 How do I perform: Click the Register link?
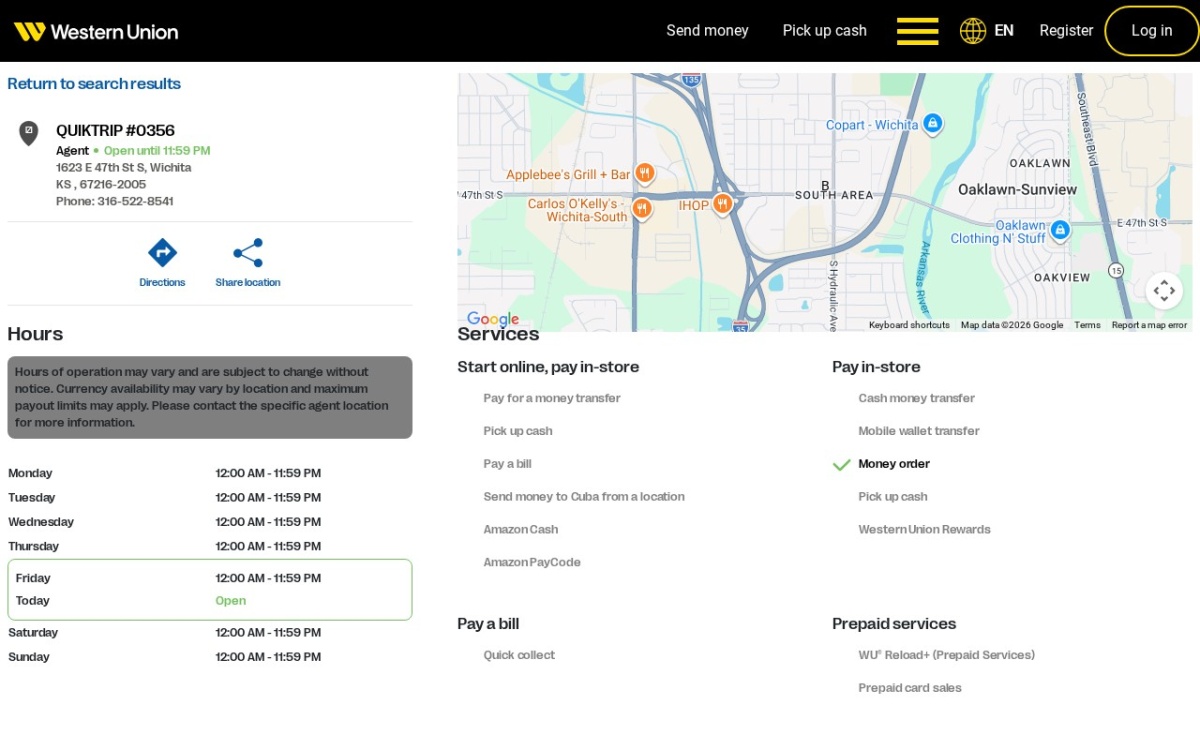[x=1066, y=31]
